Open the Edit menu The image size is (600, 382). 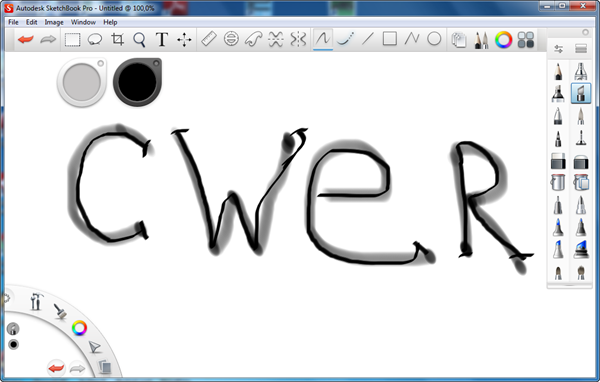[x=31, y=22]
